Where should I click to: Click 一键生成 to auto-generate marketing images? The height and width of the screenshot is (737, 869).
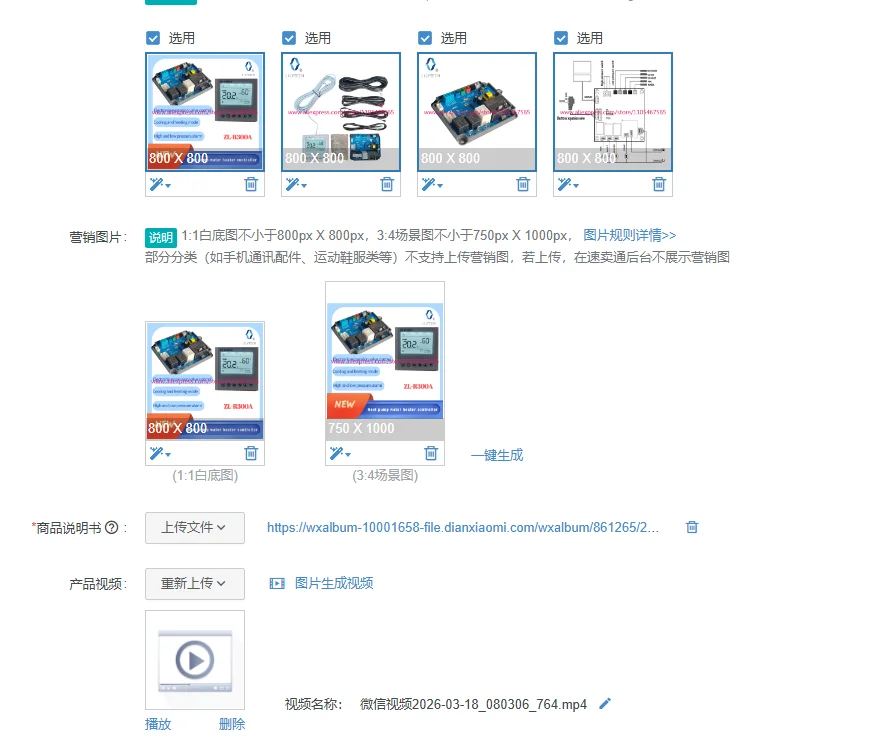(497, 455)
